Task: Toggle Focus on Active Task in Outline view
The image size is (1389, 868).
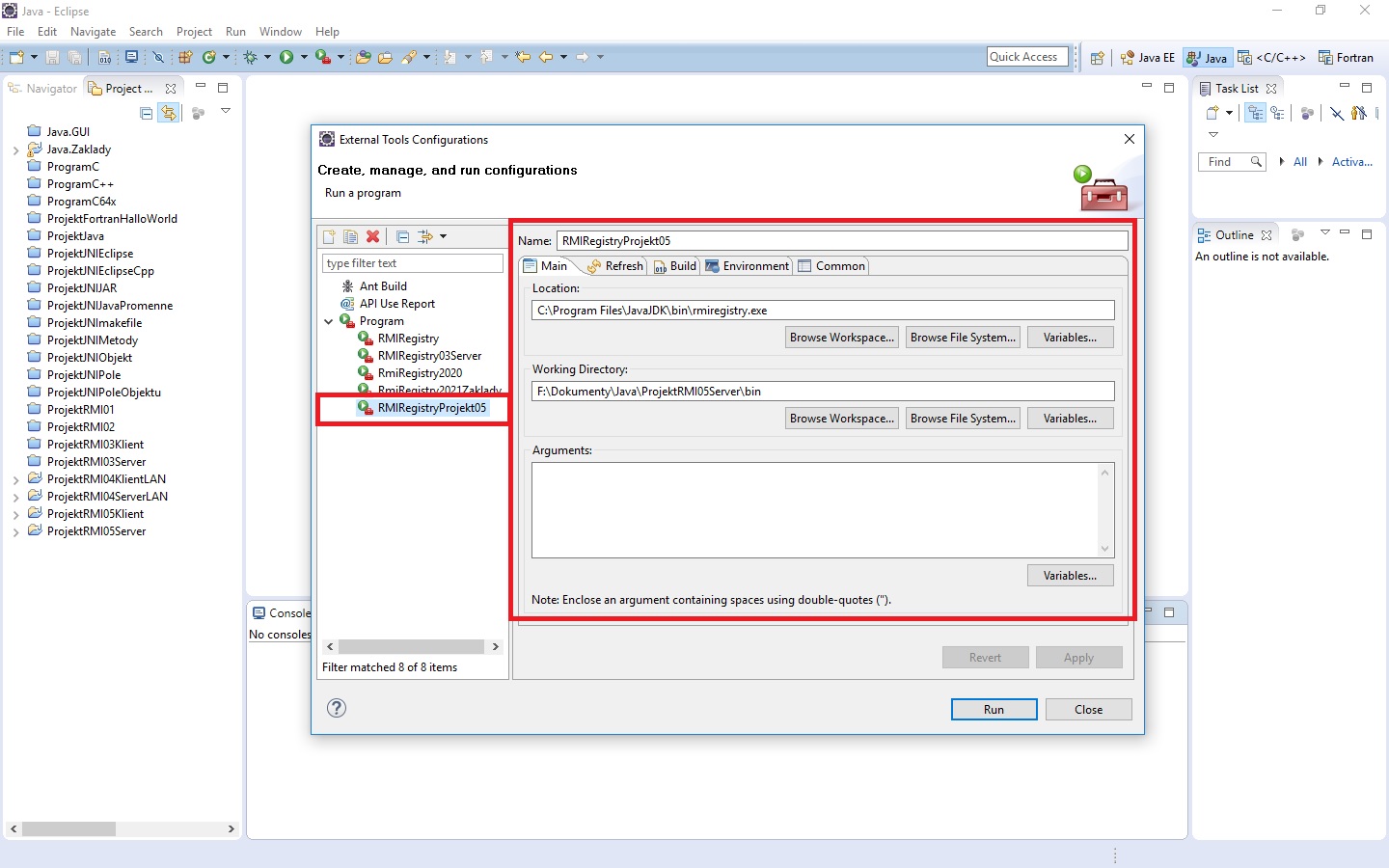Action: click(1297, 234)
